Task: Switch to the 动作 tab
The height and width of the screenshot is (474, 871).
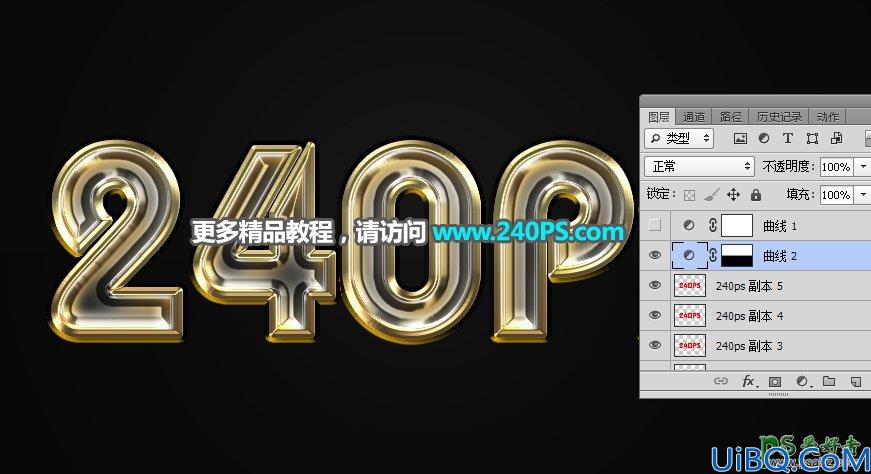Action: coord(828,117)
